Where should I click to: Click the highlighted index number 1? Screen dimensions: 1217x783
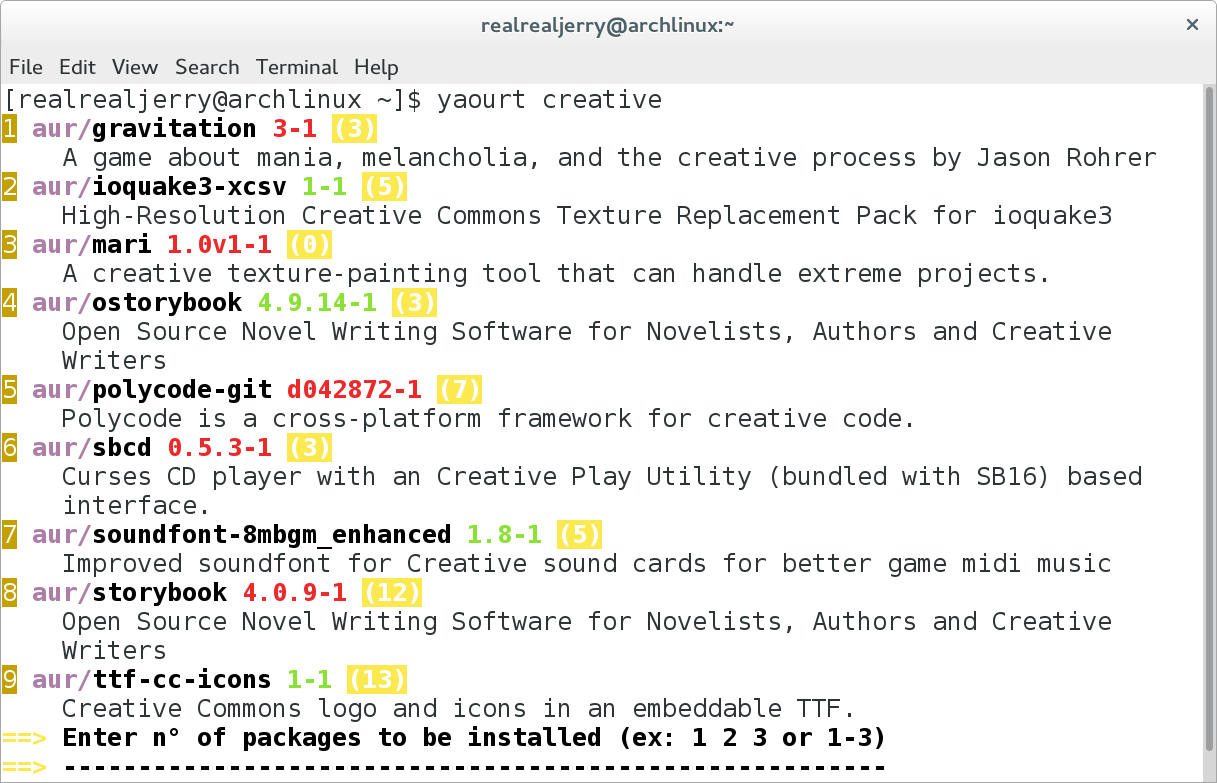click(9, 129)
